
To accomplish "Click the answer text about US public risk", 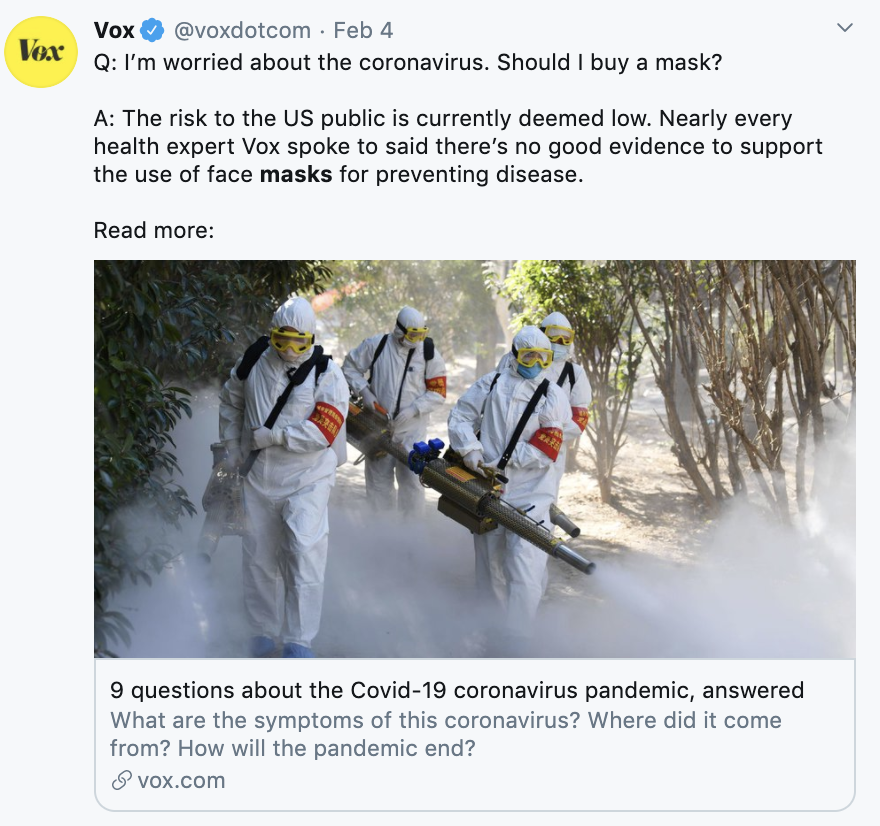I will 457,146.
